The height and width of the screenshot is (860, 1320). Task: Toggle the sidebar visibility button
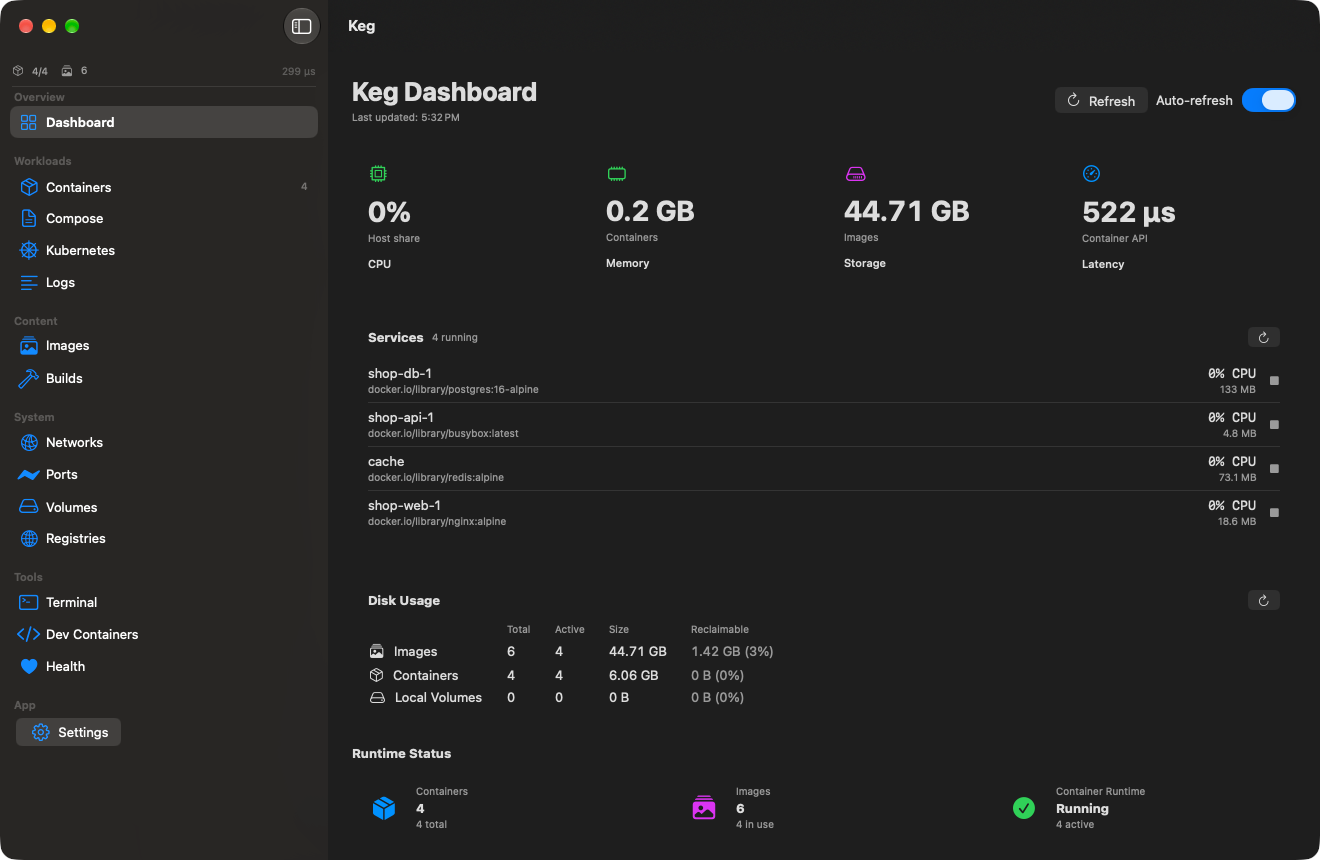tap(302, 27)
